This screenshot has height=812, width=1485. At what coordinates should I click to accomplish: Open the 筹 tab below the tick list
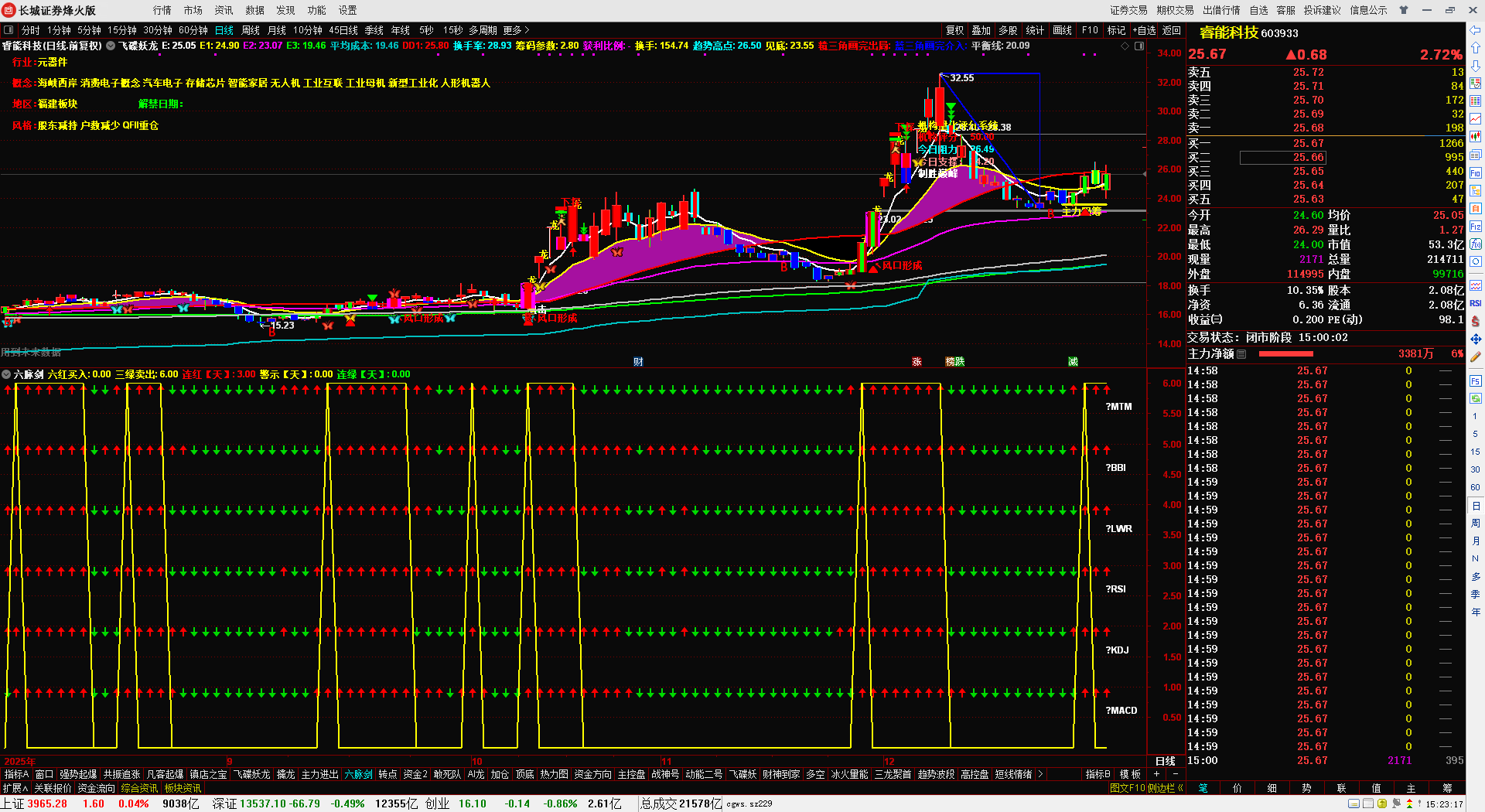1447,788
